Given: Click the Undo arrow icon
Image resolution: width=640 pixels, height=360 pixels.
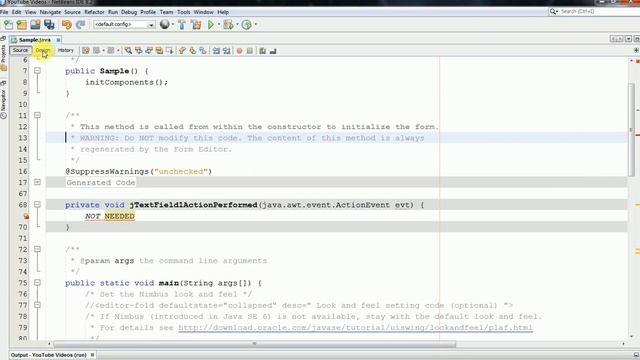Looking at the screenshot, I should pyautogui.click(x=67, y=25).
